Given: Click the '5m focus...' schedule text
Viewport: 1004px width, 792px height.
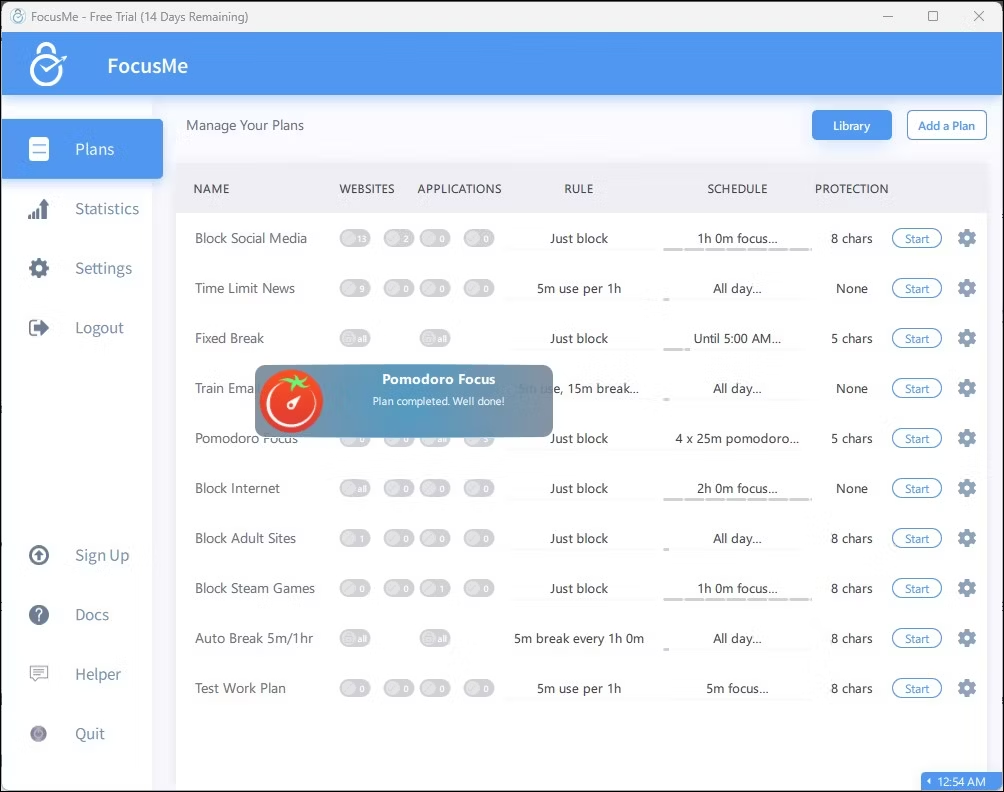Looking at the screenshot, I should pyautogui.click(x=737, y=688).
